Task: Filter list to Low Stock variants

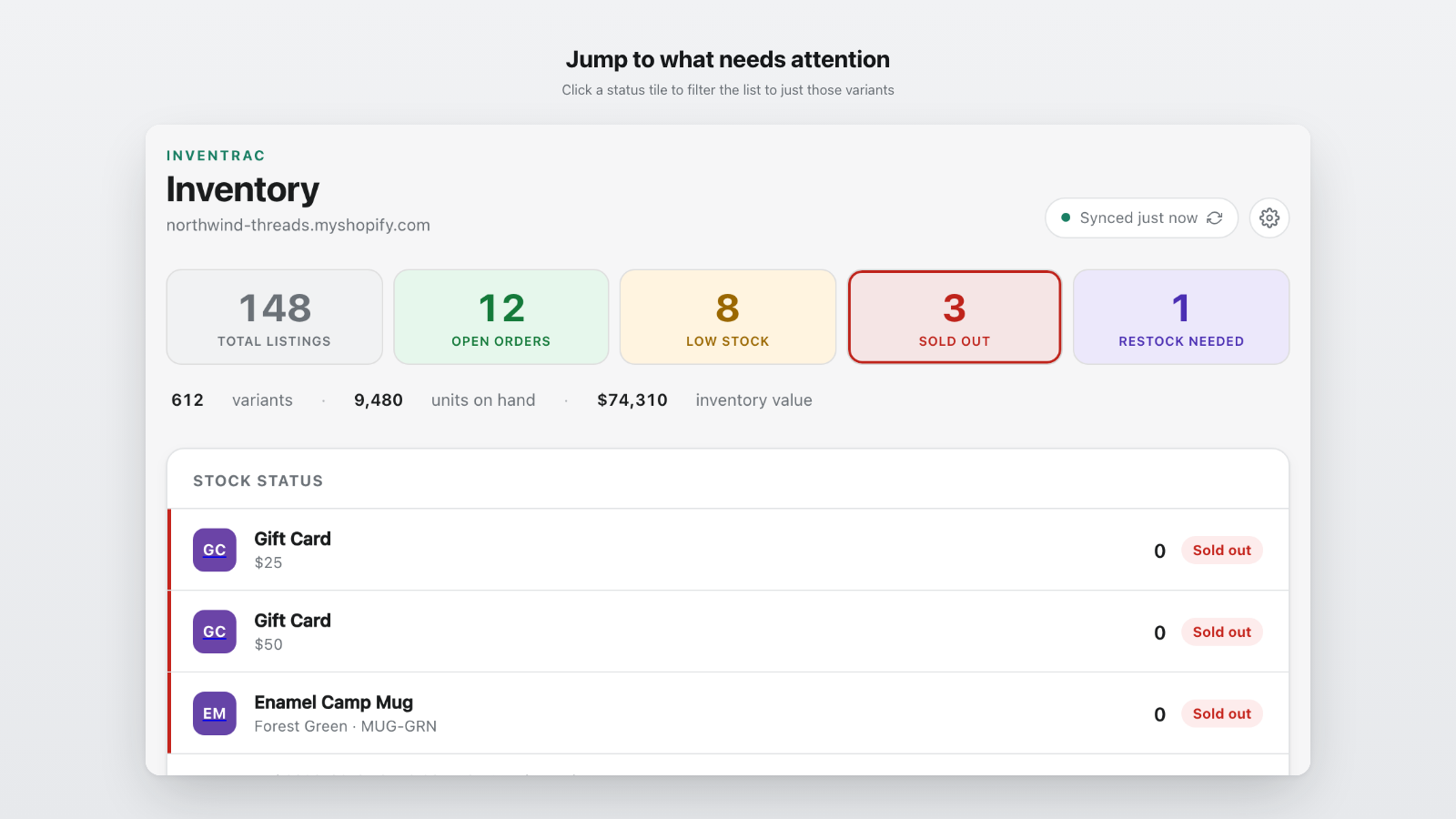Action: pyautogui.click(x=728, y=317)
